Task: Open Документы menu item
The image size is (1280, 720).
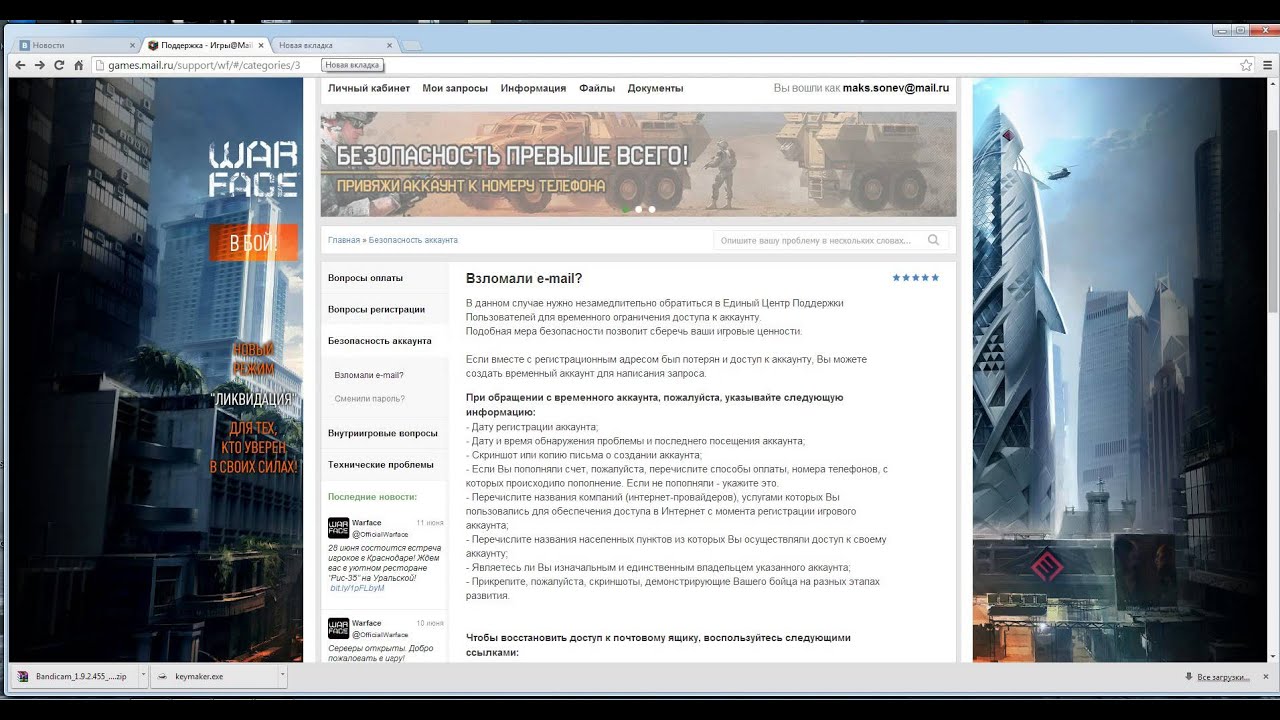Action: click(x=655, y=88)
